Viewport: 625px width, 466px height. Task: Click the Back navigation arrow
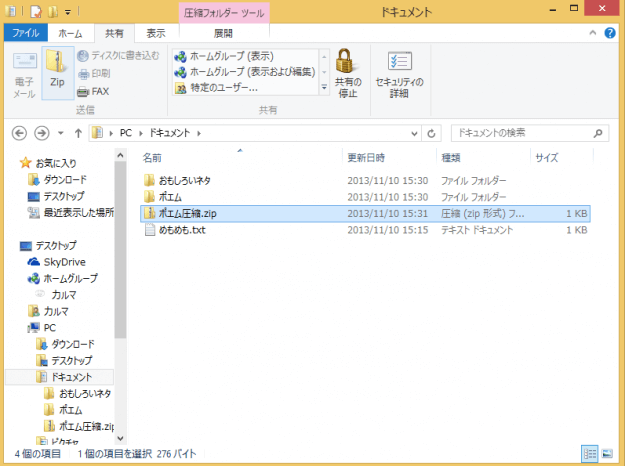[19, 132]
